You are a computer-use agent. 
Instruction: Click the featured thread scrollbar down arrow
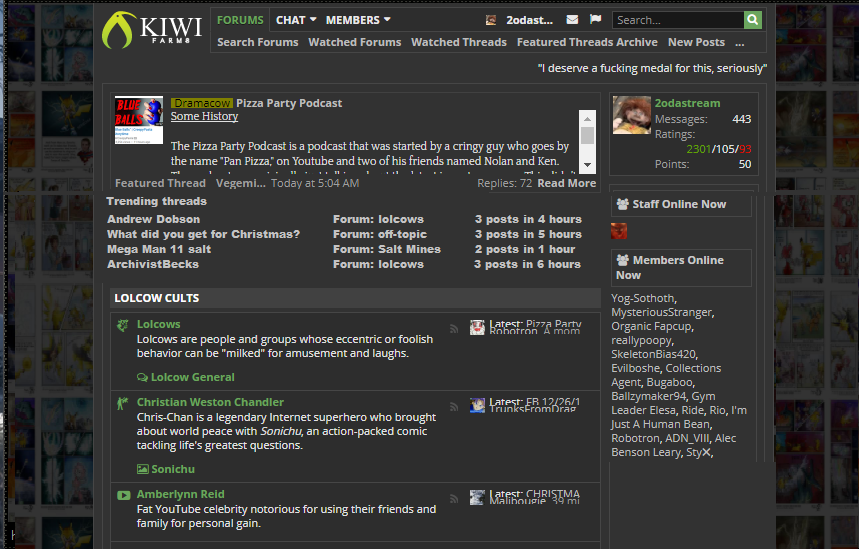click(587, 165)
